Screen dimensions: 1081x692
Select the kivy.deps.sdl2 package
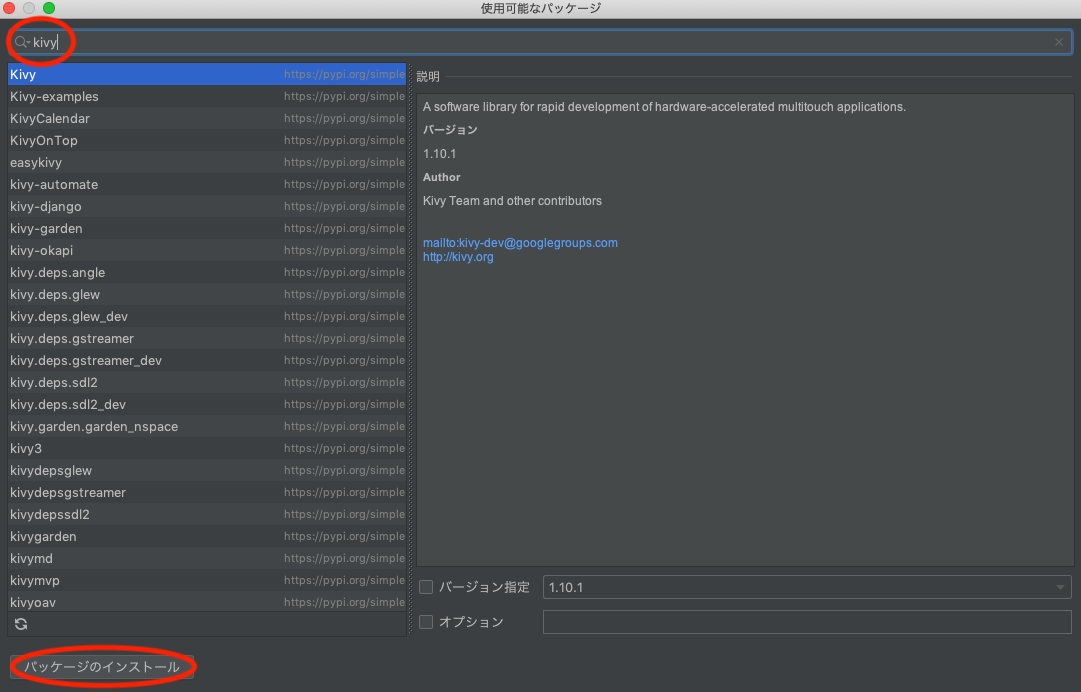[207, 383]
